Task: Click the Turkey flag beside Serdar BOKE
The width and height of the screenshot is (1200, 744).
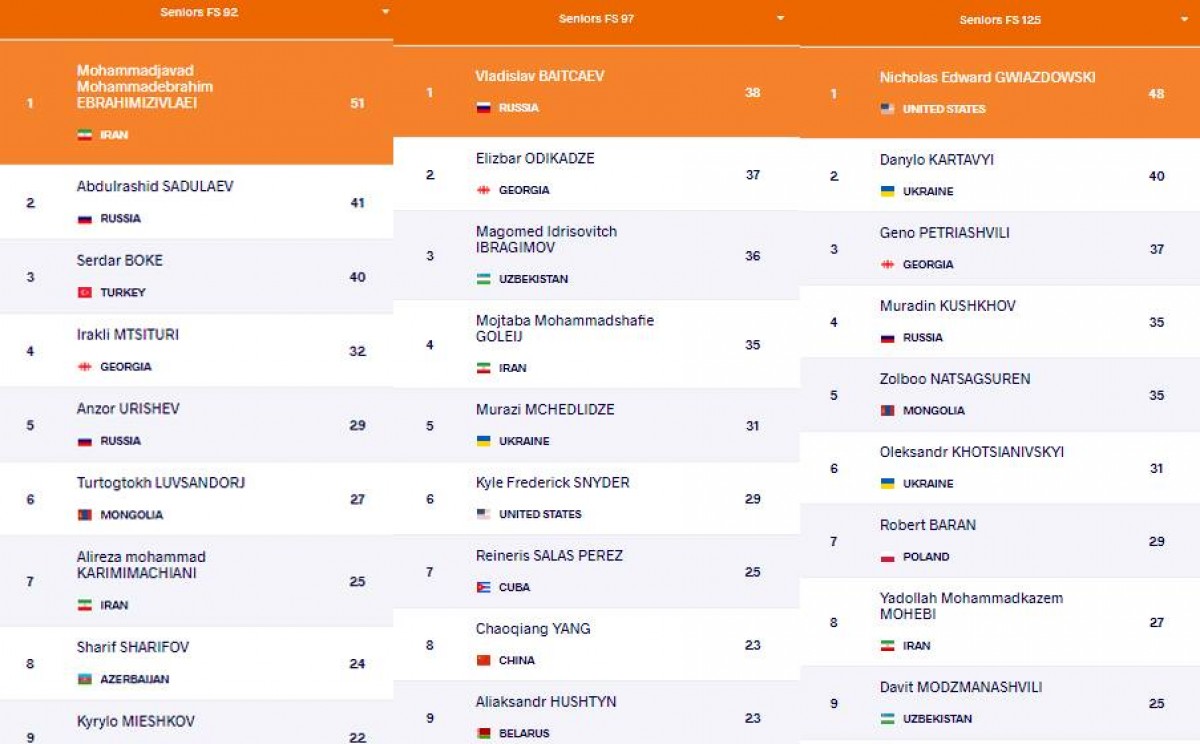Action: pyautogui.click(x=85, y=293)
